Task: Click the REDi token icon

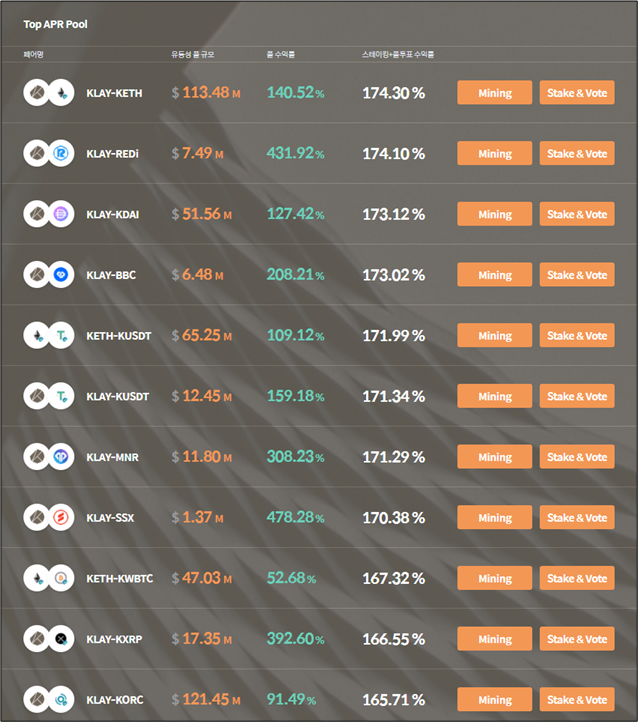Action: tap(61, 153)
